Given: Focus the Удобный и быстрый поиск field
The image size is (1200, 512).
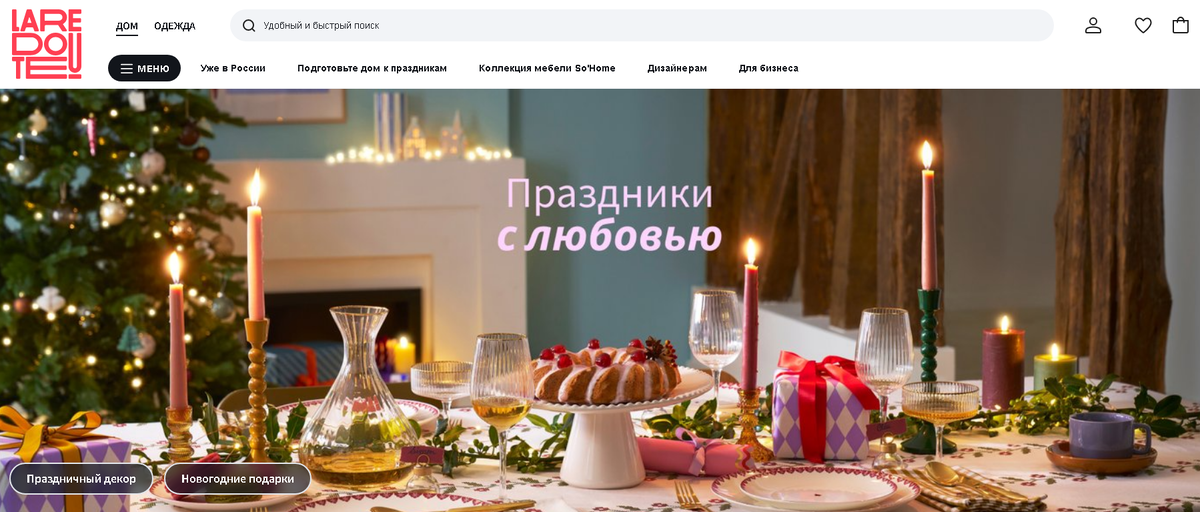Looking at the screenshot, I should (x=642, y=25).
